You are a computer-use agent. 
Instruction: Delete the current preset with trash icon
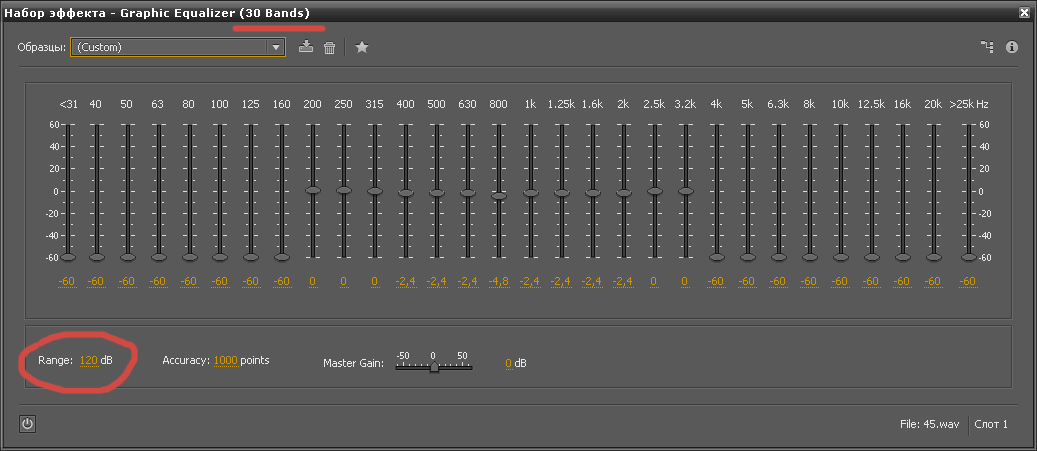tap(329, 47)
